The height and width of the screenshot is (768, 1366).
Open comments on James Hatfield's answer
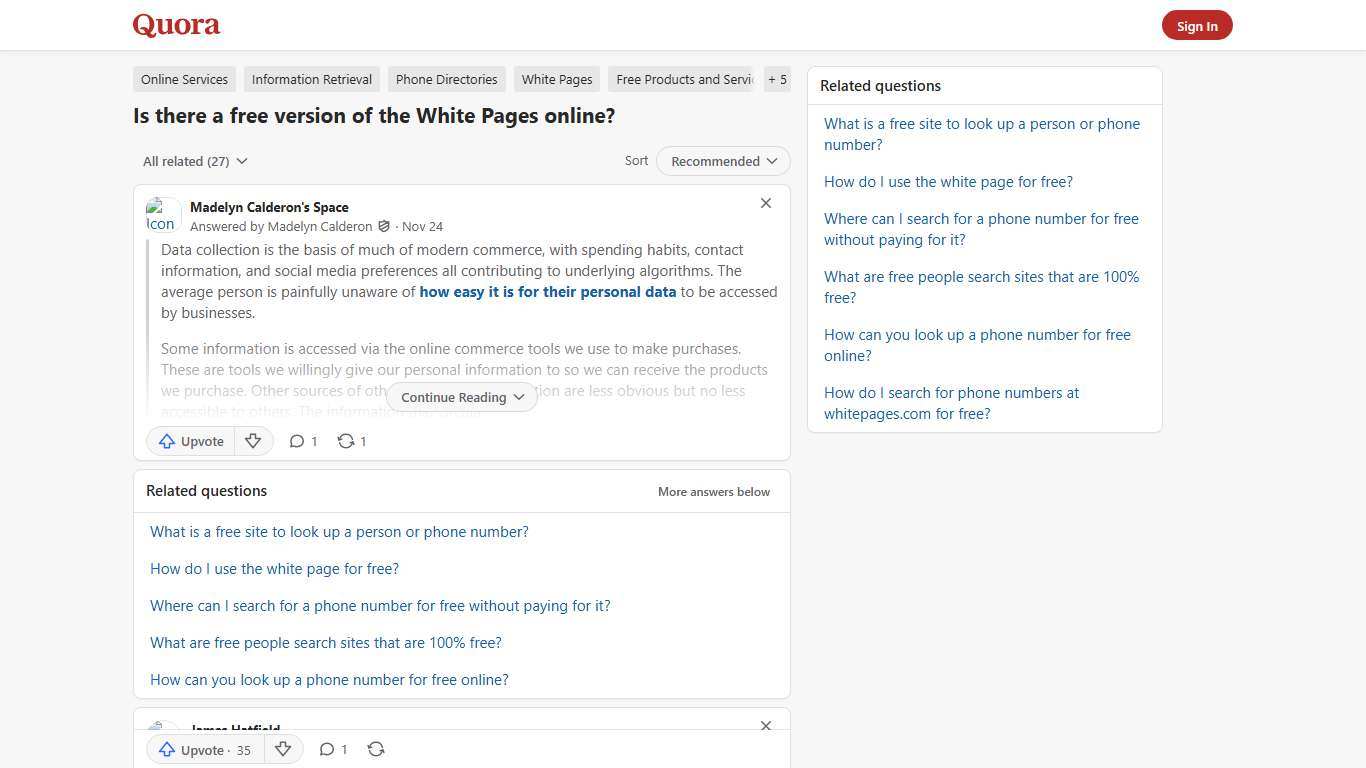click(x=332, y=749)
